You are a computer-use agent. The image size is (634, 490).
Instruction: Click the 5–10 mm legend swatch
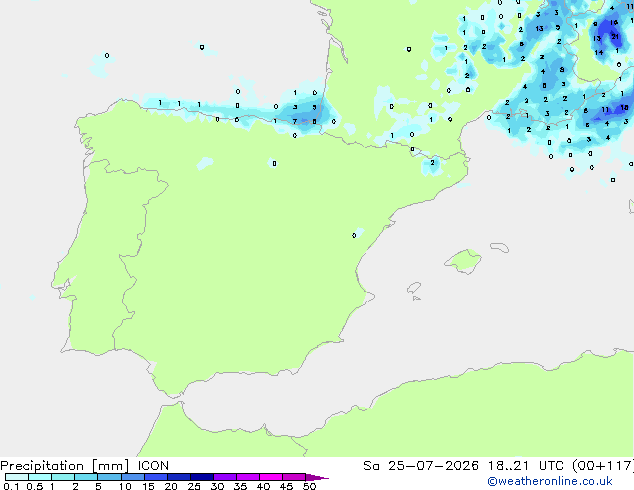click(109, 477)
